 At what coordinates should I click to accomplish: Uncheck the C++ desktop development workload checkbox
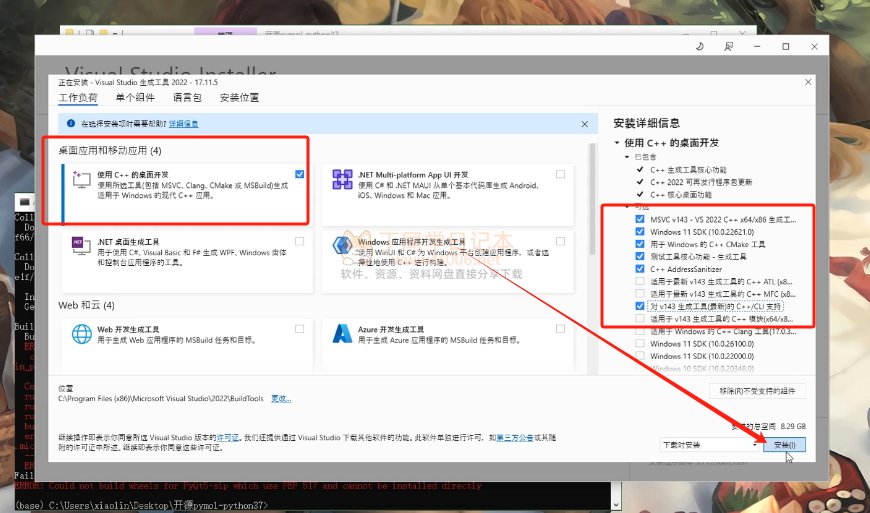point(300,174)
